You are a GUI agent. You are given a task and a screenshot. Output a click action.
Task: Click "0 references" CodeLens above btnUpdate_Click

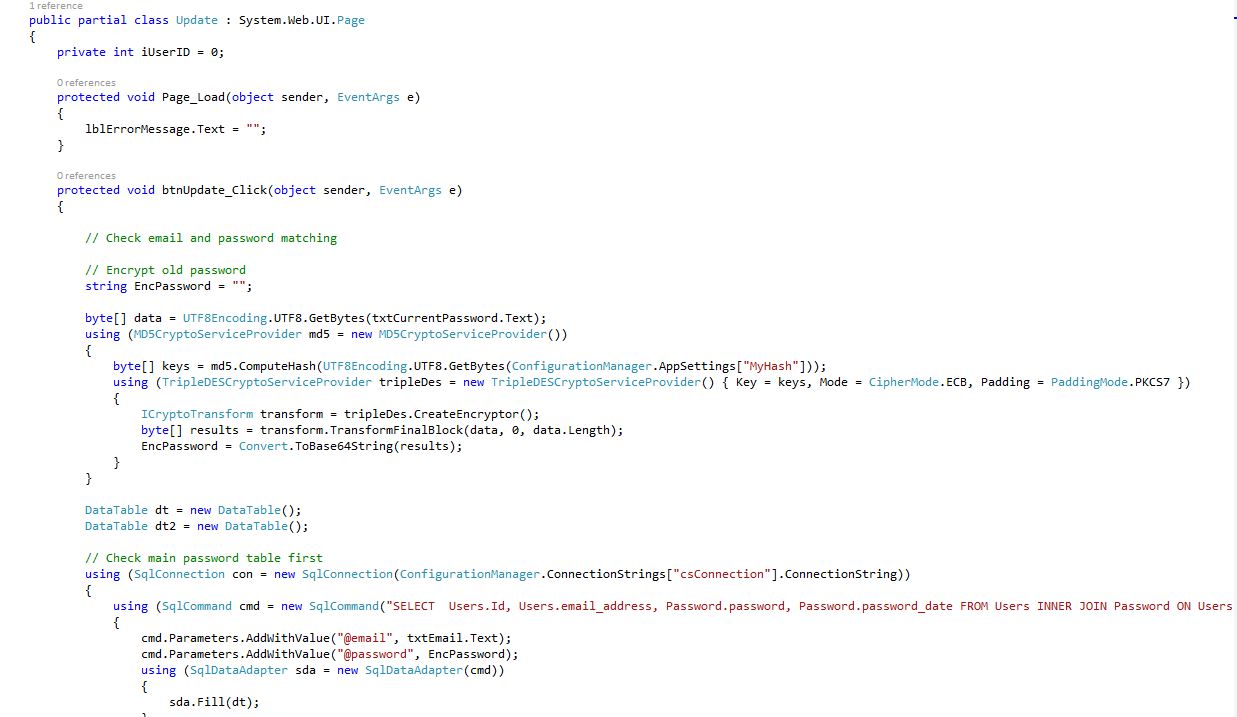(86, 175)
